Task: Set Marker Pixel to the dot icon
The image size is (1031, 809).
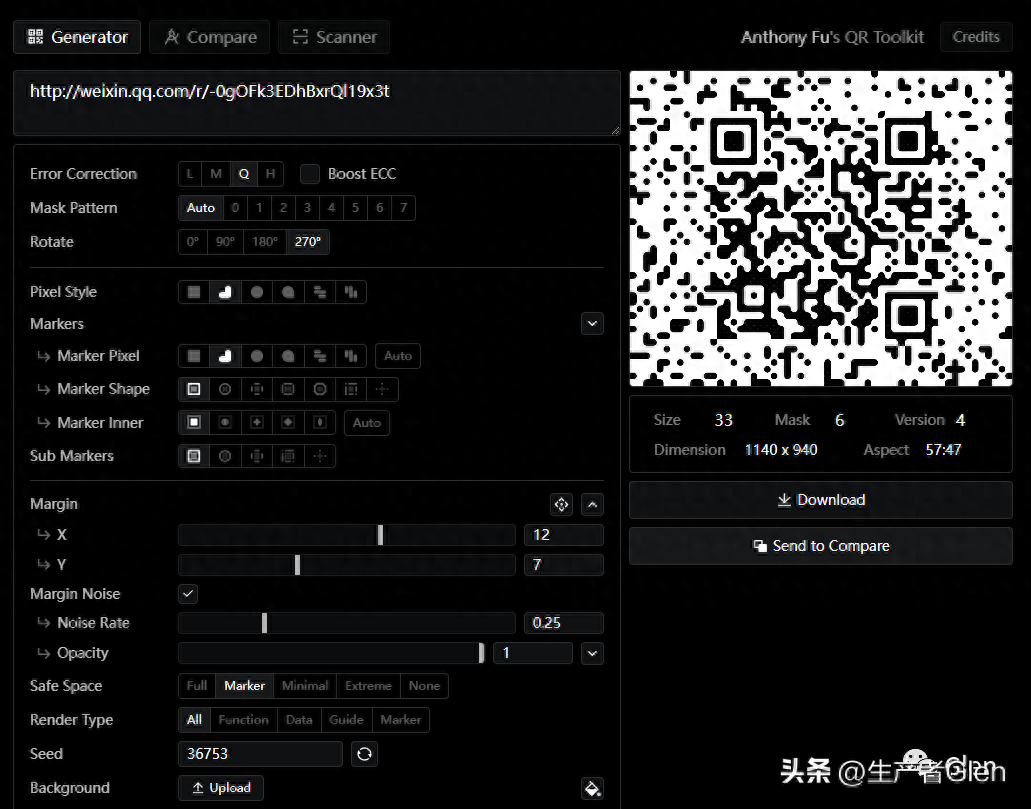Action: pos(257,356)
